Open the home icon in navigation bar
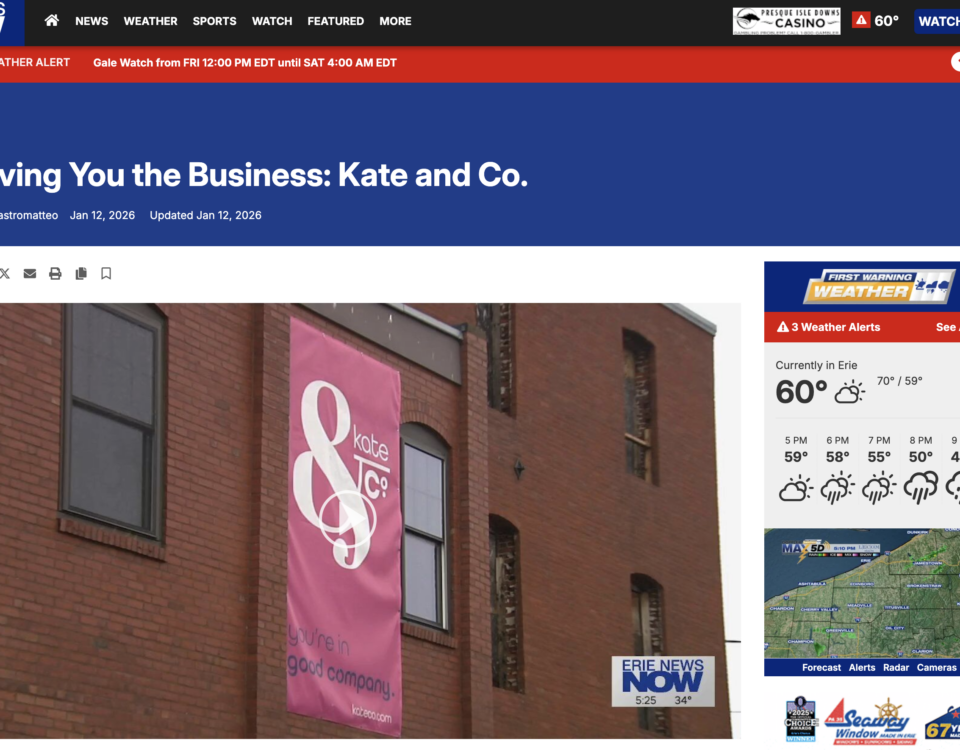The height and width of the screenshot is (750, 960). (x=52, y=21)
